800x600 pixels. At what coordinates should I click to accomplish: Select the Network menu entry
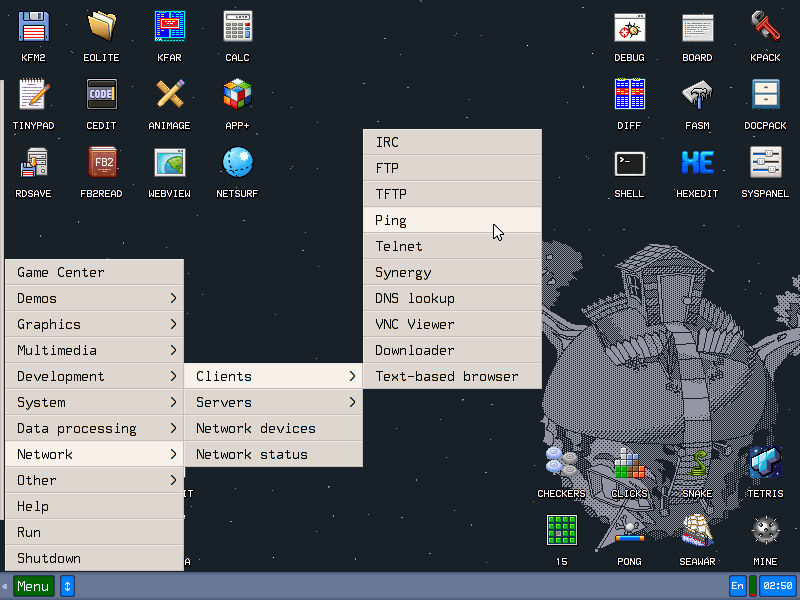[x=94, y=454]
